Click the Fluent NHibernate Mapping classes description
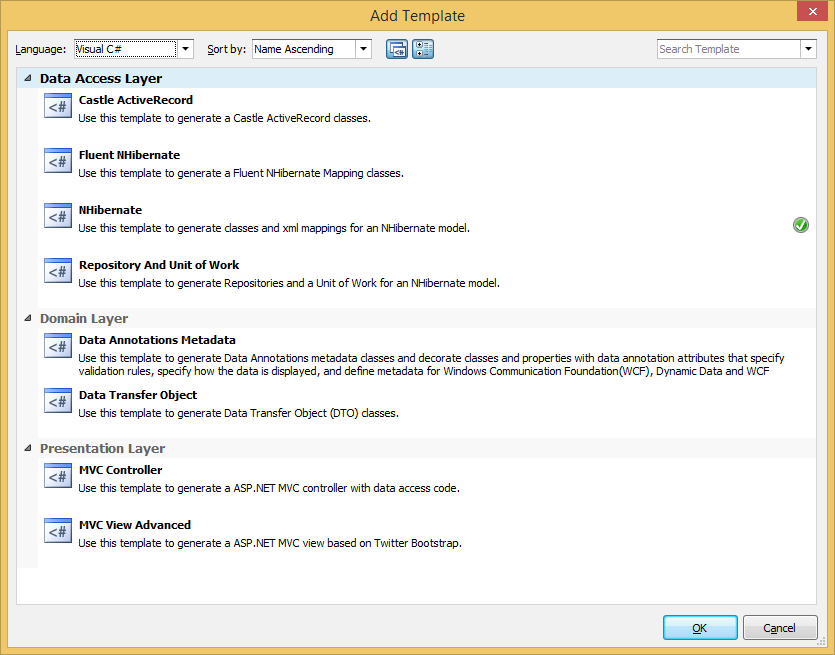Viewport: 835px width, 655px height. [241, 173]
